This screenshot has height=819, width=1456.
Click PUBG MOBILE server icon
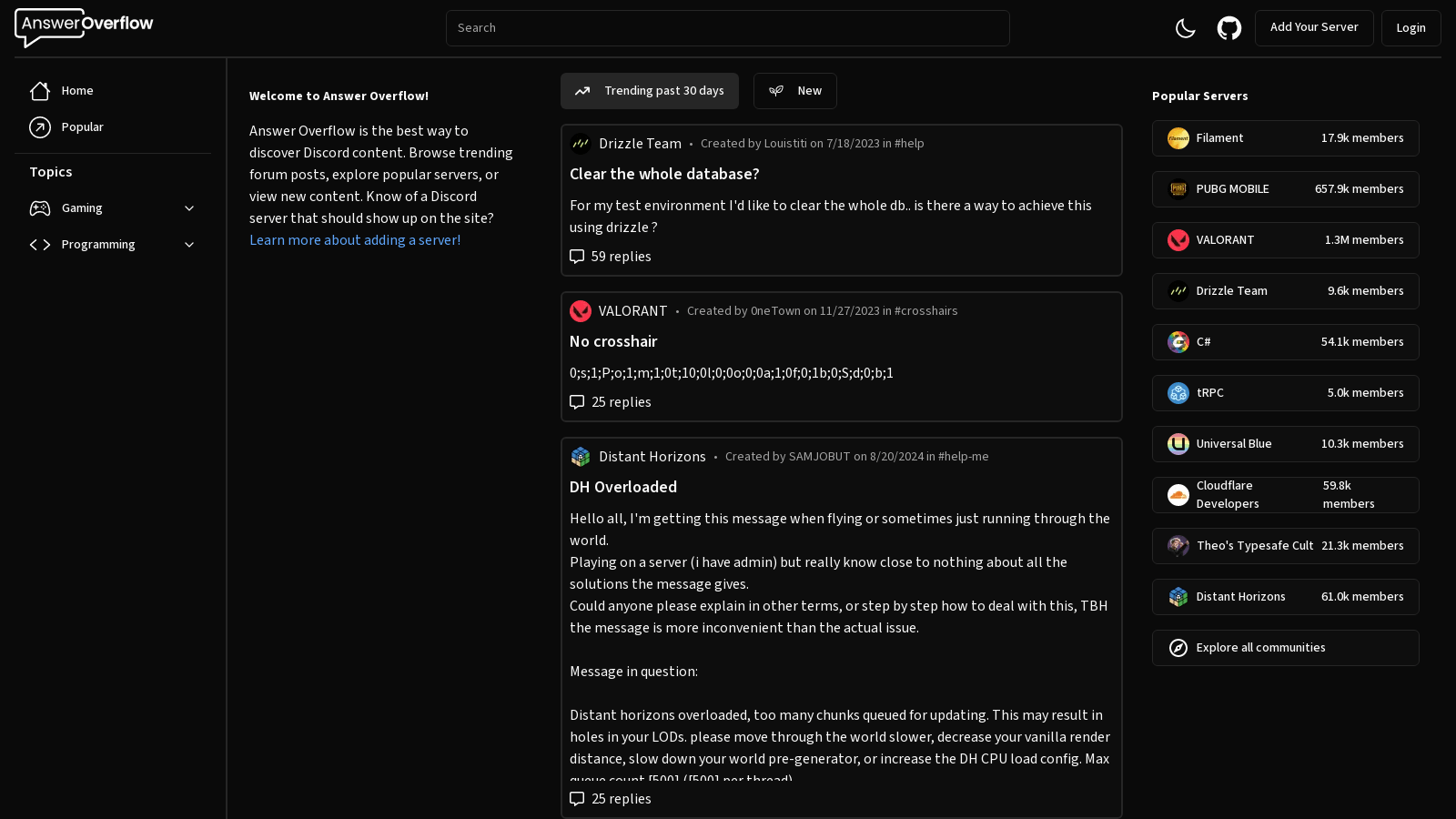pos(1178,189)
